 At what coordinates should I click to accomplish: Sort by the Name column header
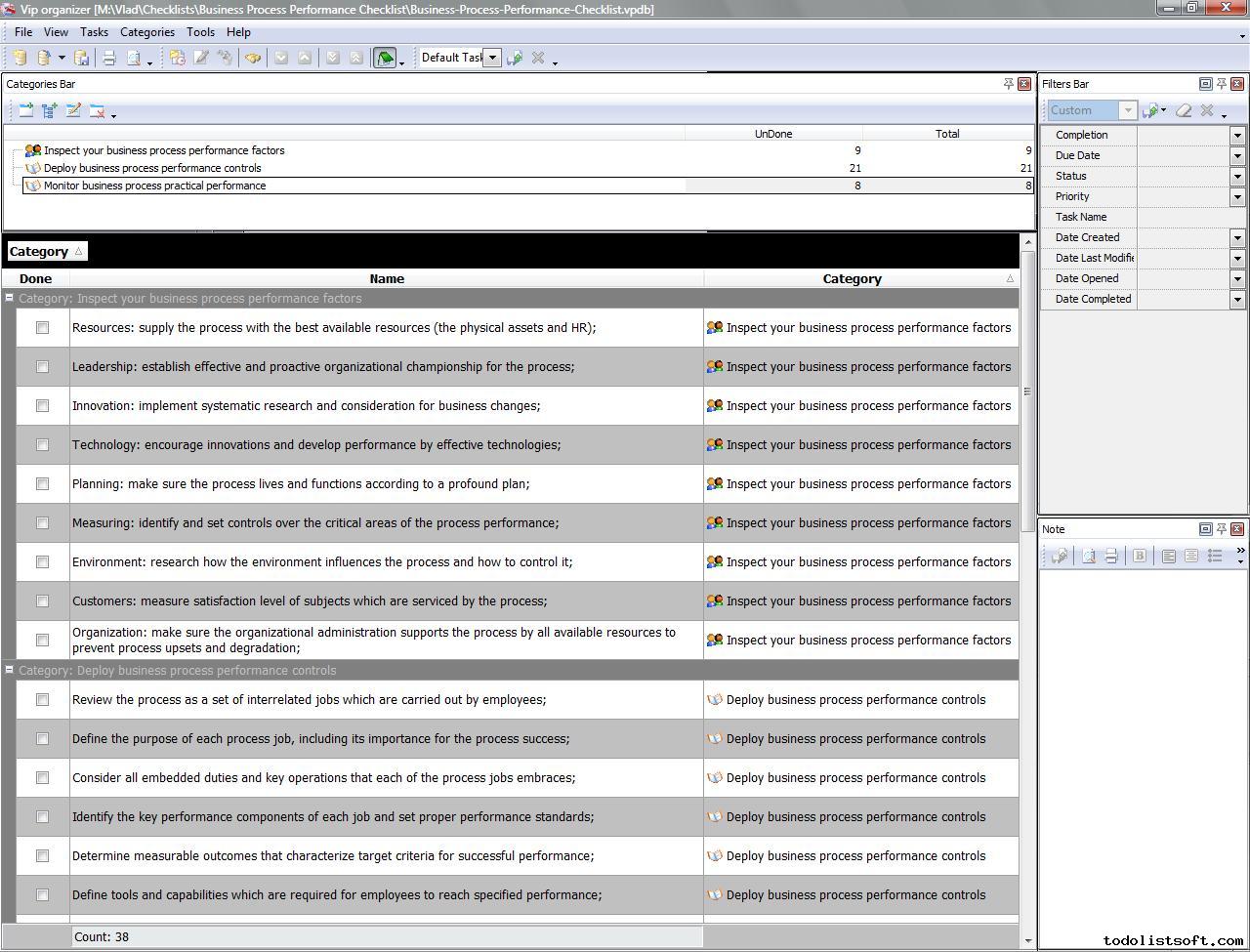pyautogui.click(x=387, y=278)
